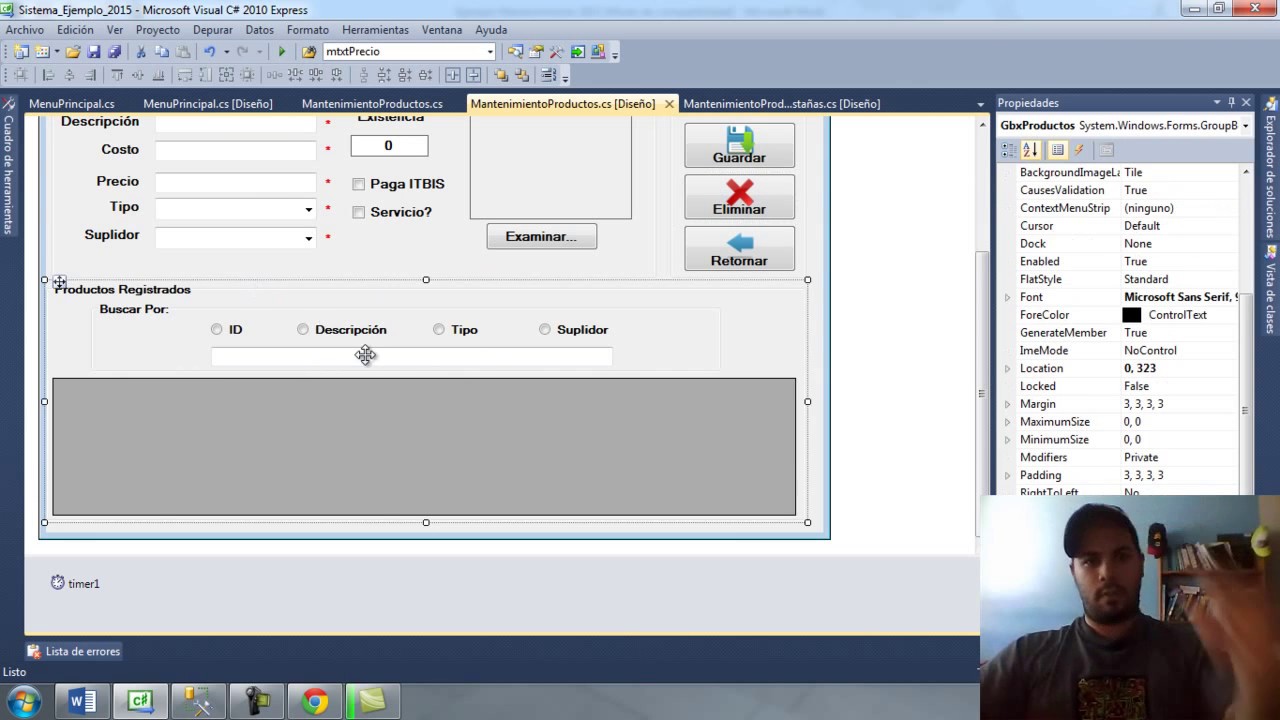Open the Windows Start menu
This screenshot has height=720, width=1280.
pos(23,702)
